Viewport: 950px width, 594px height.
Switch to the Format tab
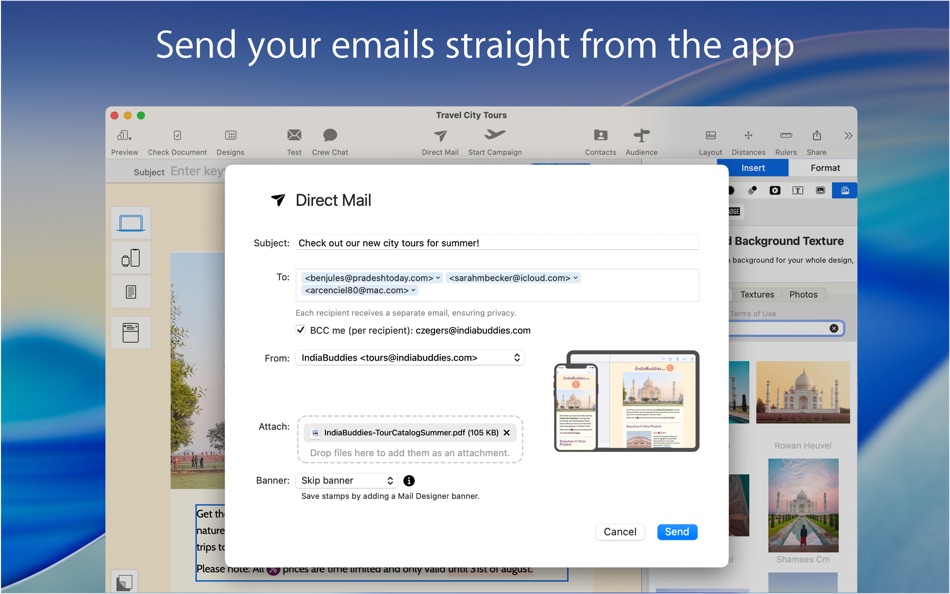[x=825, y=168]
